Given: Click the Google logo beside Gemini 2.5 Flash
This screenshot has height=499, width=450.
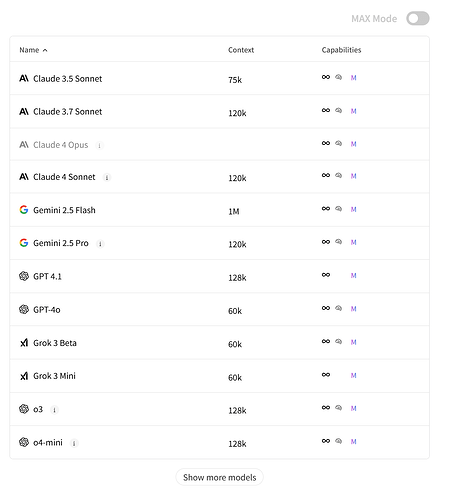Looking at the screenshot, I should click(24, 210).
